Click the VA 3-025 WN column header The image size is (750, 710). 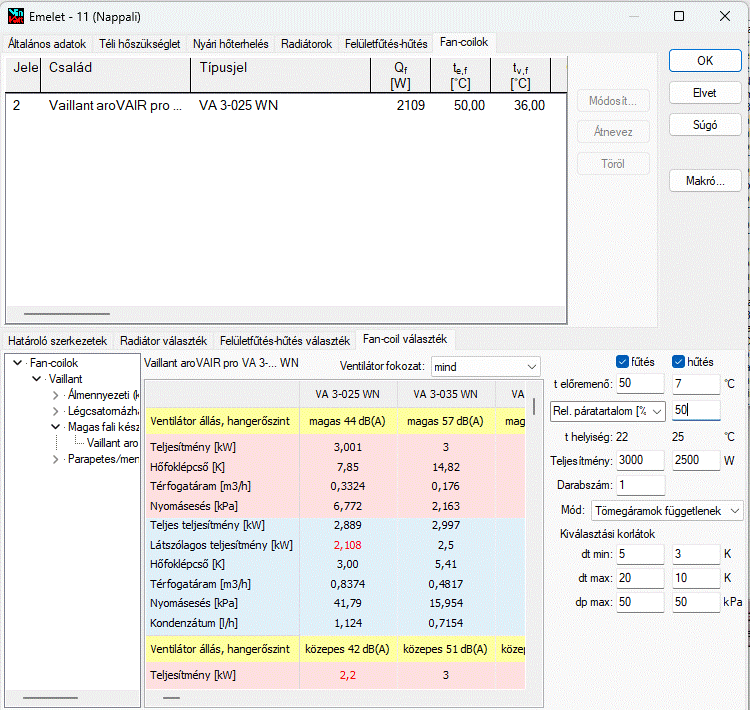348,395
